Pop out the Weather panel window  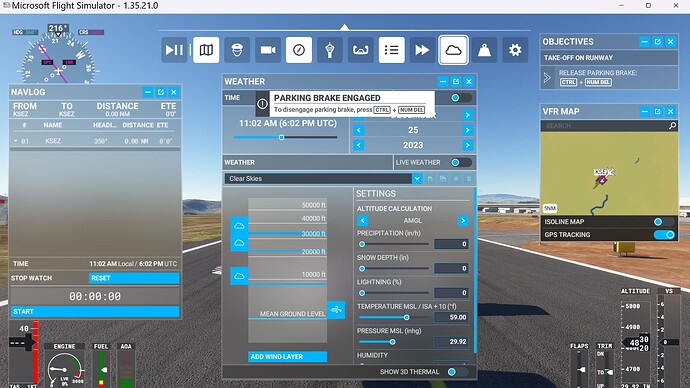point(456,81)
